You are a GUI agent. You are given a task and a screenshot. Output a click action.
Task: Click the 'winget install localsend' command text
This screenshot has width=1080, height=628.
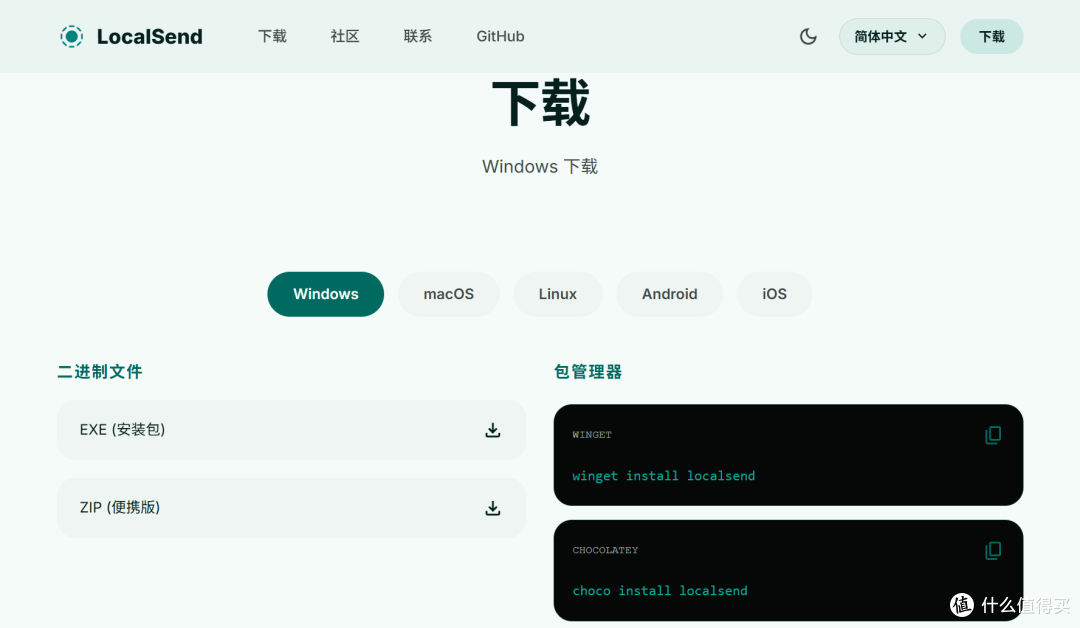click(663, 476)
